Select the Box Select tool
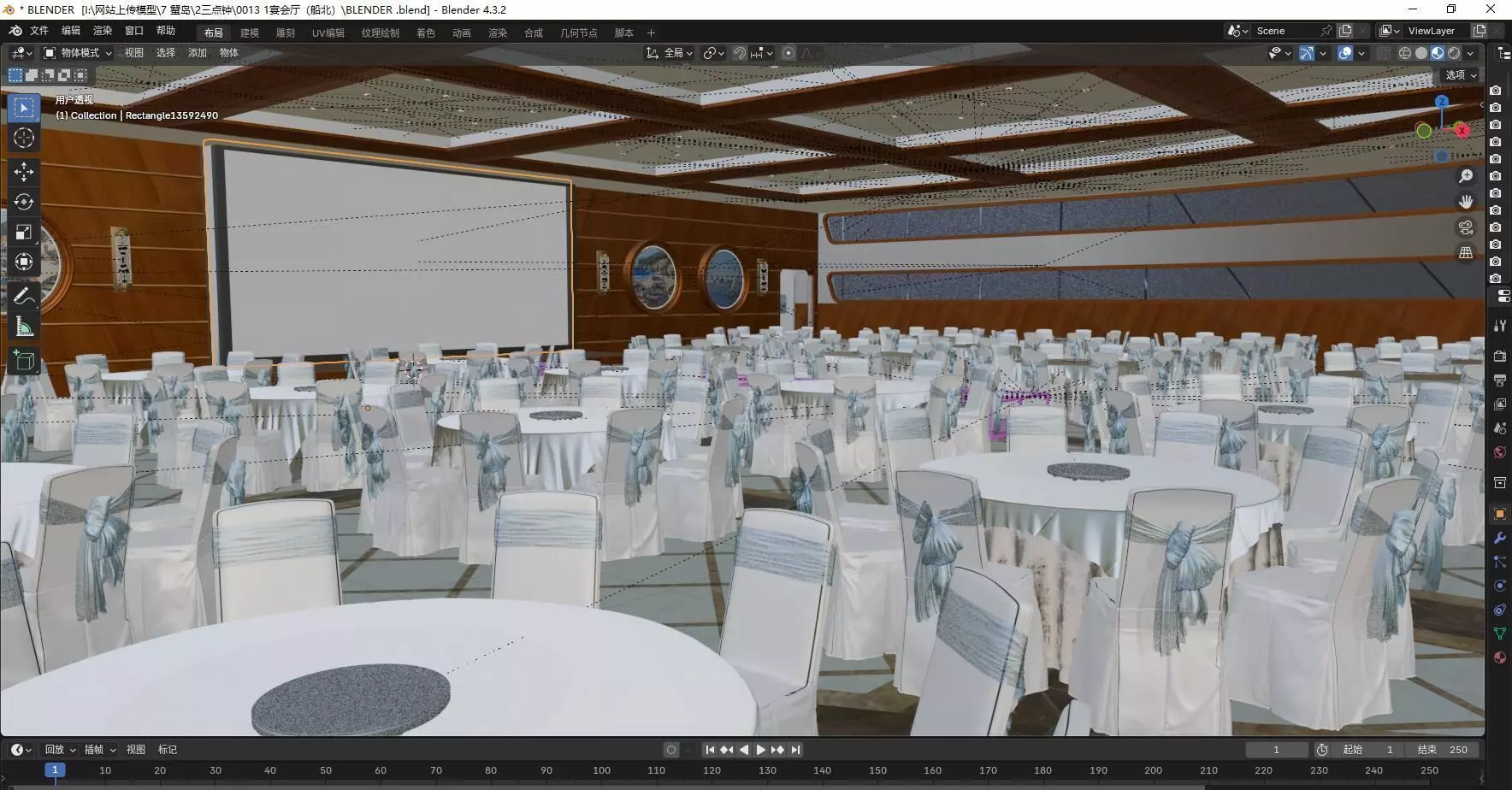This screenshot has height=790, width=1512. 24,108
